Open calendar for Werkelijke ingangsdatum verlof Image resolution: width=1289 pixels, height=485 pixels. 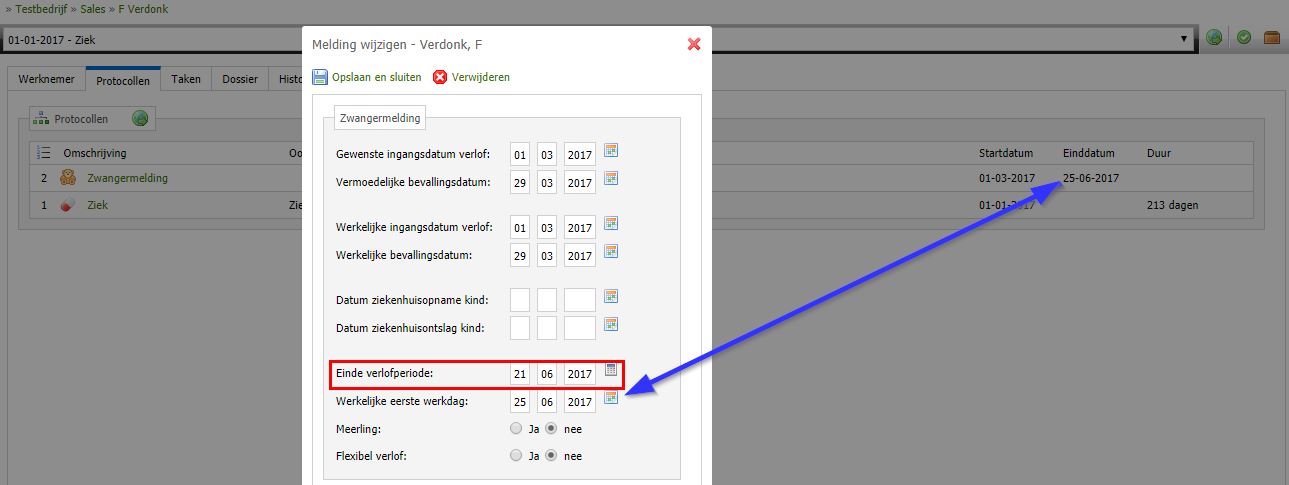(x=611, y=224)
